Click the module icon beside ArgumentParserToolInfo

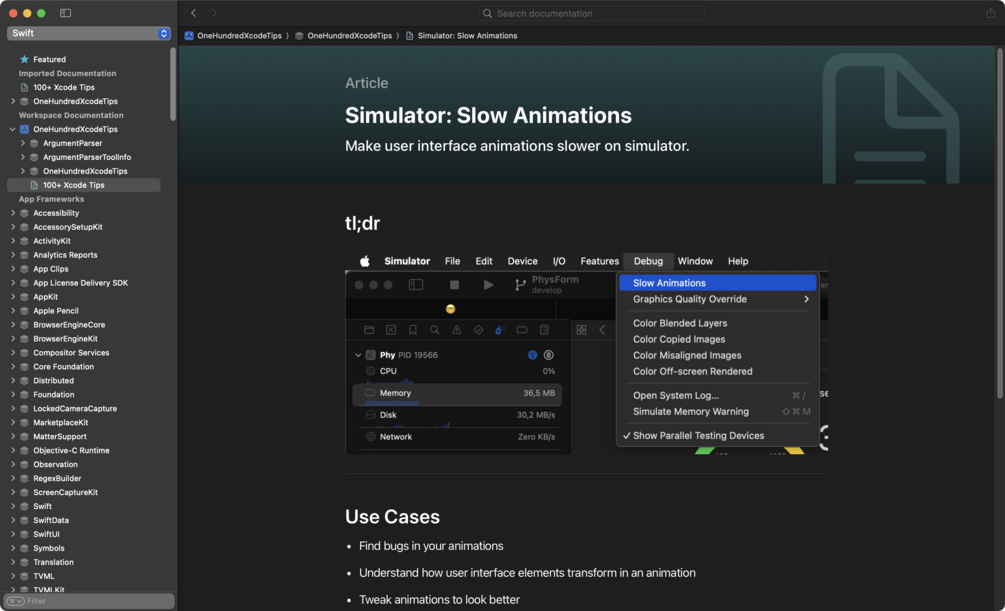coord(34,157)
